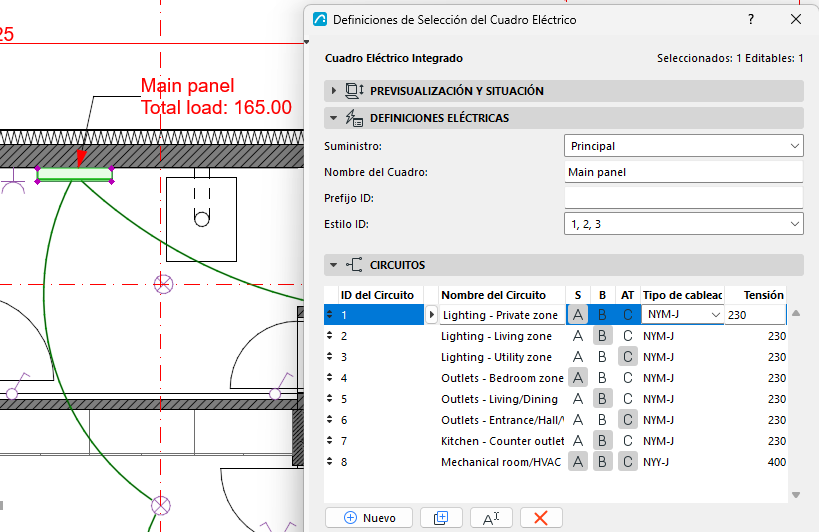Image resolution: width=819 pixels, height=532 pixels.
Task: Click the ID del Circuito column header
Action: [377, 295]
